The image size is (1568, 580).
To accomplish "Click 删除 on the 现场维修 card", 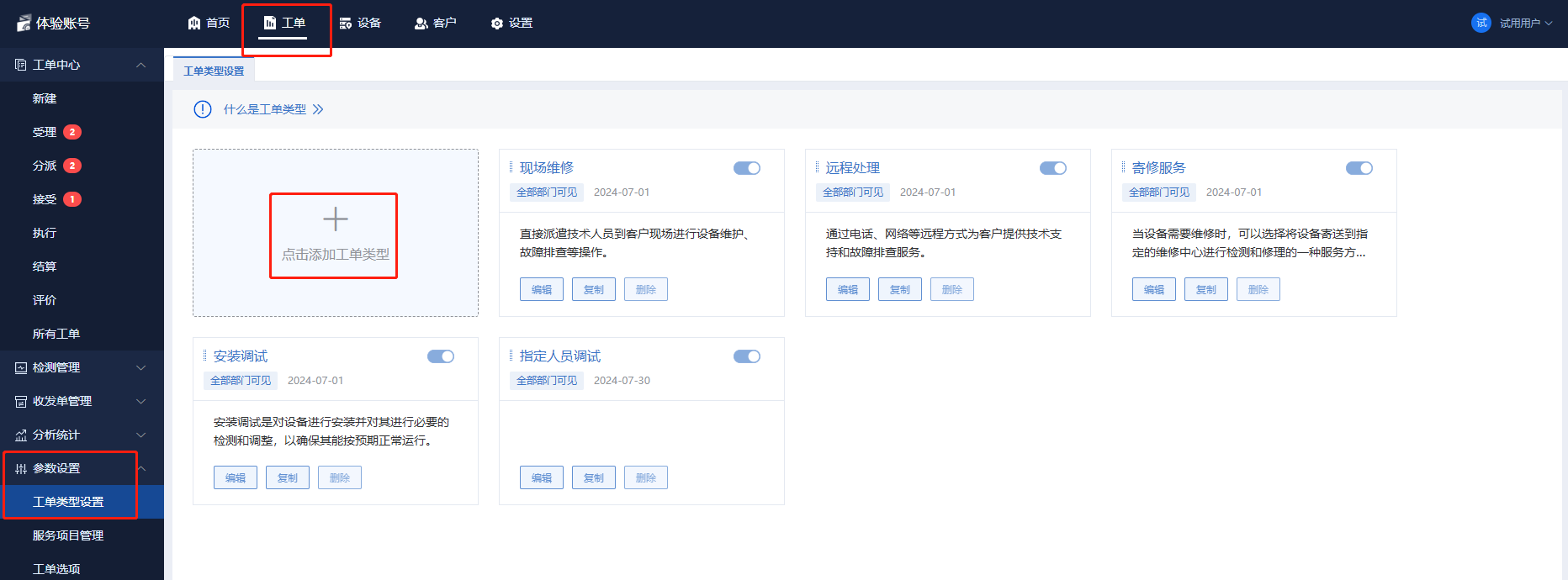I will pyautogui.click(x=646, y=289).
